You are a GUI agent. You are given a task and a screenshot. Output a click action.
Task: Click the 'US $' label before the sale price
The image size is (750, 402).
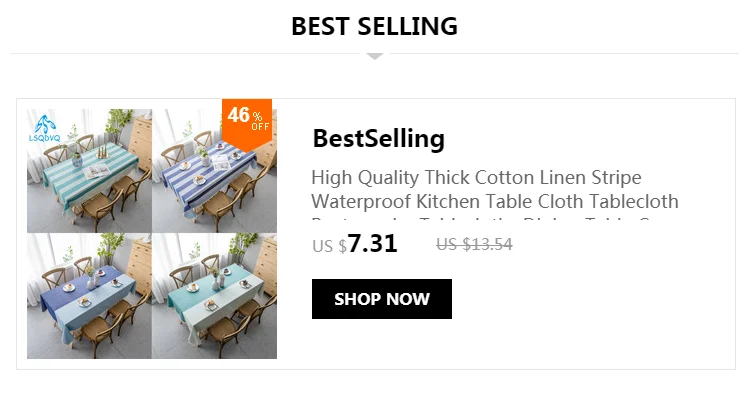[x=329, y=246]
